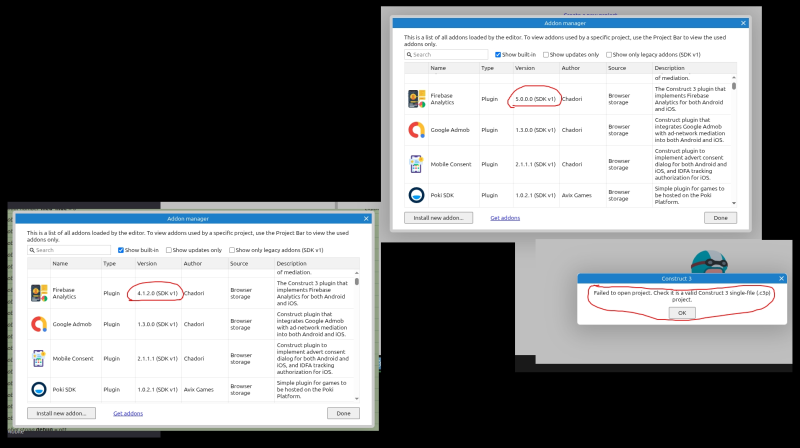Open Get addons link in left Addon manager
The width and height of the screenshot is (800, 448).
[x=128, y=413]
